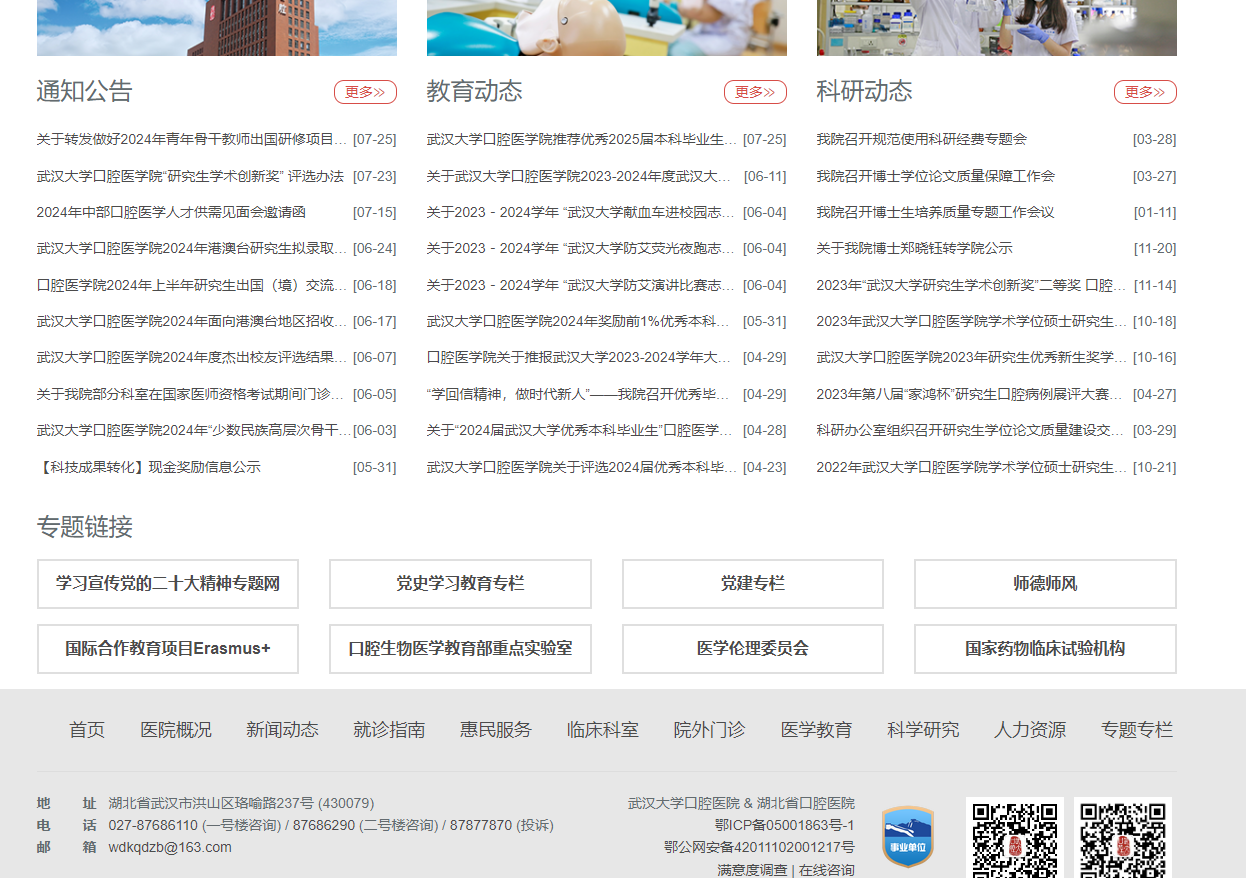The height and width of the screenshot is (878, 1246).
Task: Select 院外门诊 in footer navigation
Action: 709,730
